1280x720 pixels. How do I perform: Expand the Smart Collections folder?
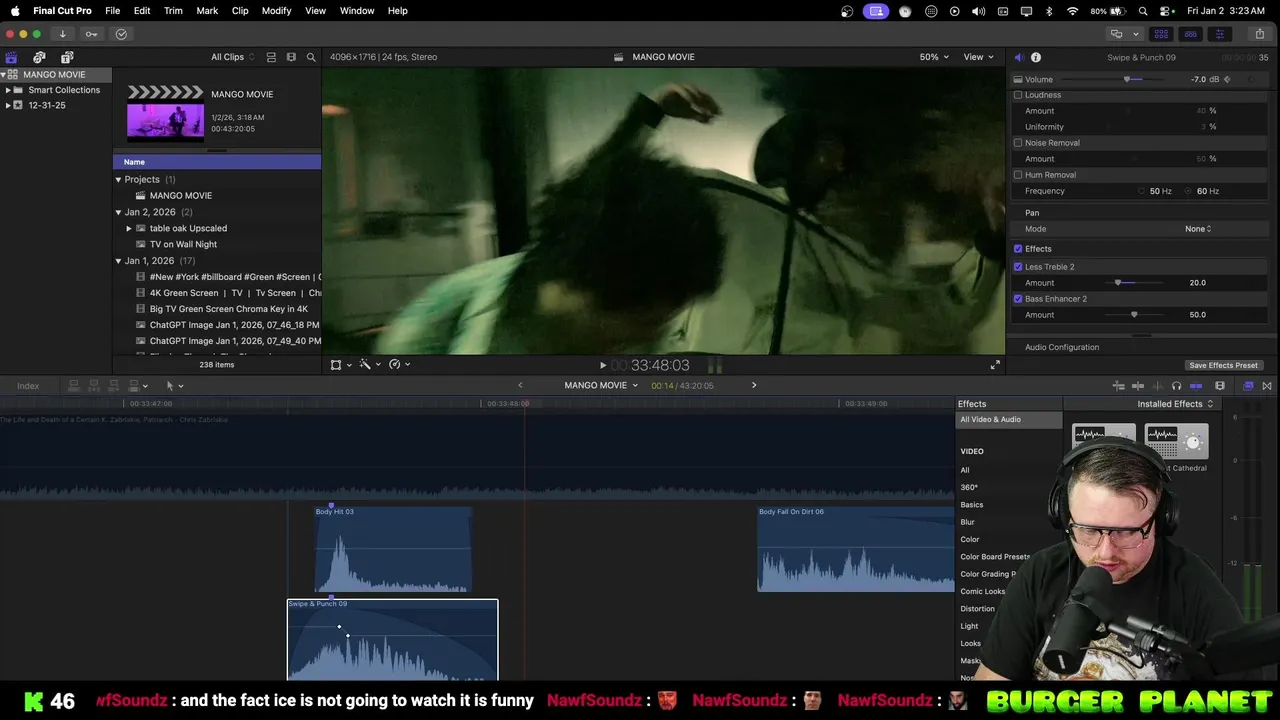(x=8, y=90)
